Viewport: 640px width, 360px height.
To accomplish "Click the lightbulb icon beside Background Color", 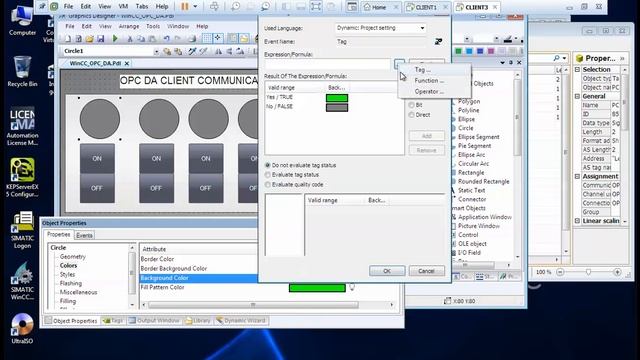I will pyautogui.click(x=352, y=287).
